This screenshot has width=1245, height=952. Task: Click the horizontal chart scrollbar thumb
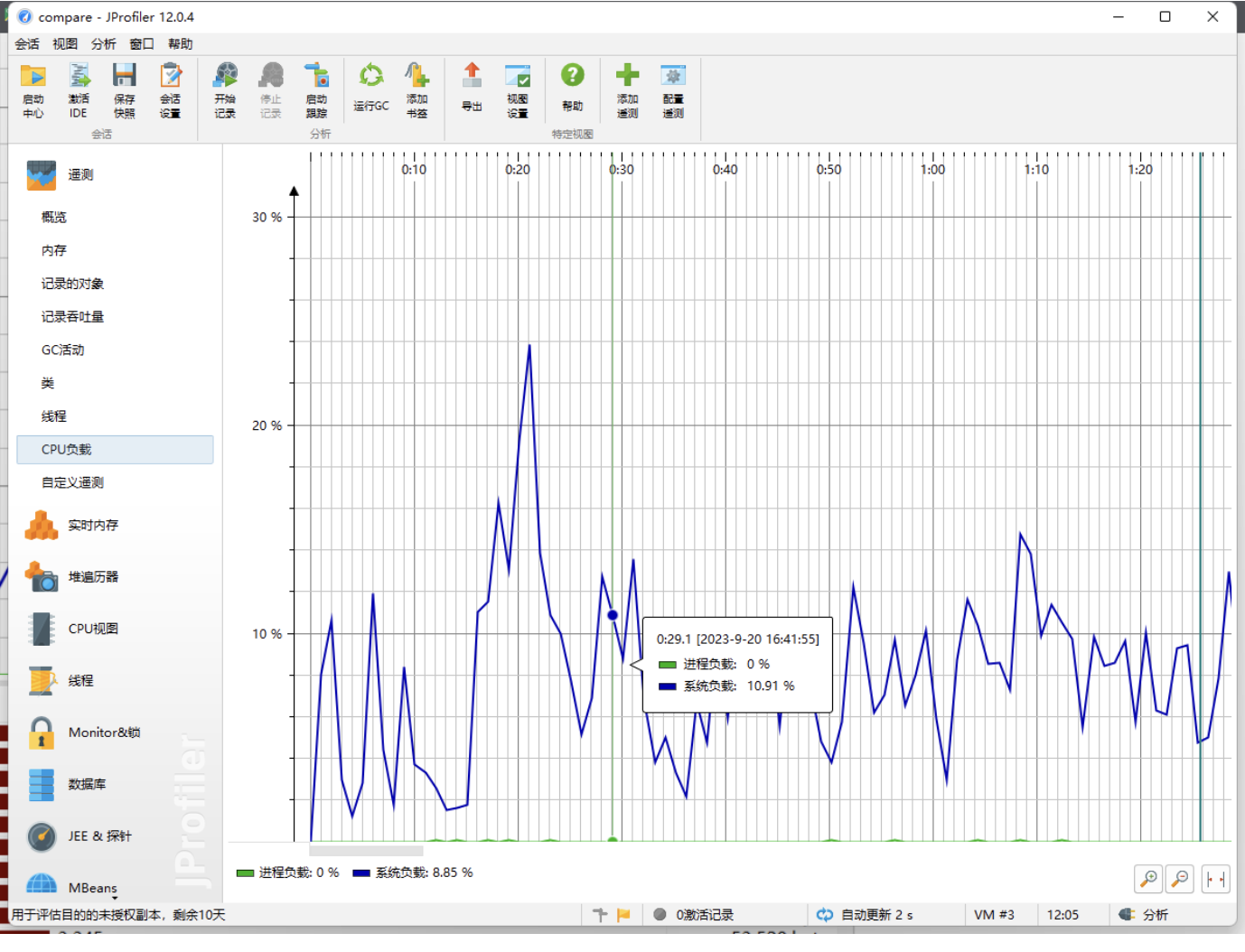coord(366,850)
